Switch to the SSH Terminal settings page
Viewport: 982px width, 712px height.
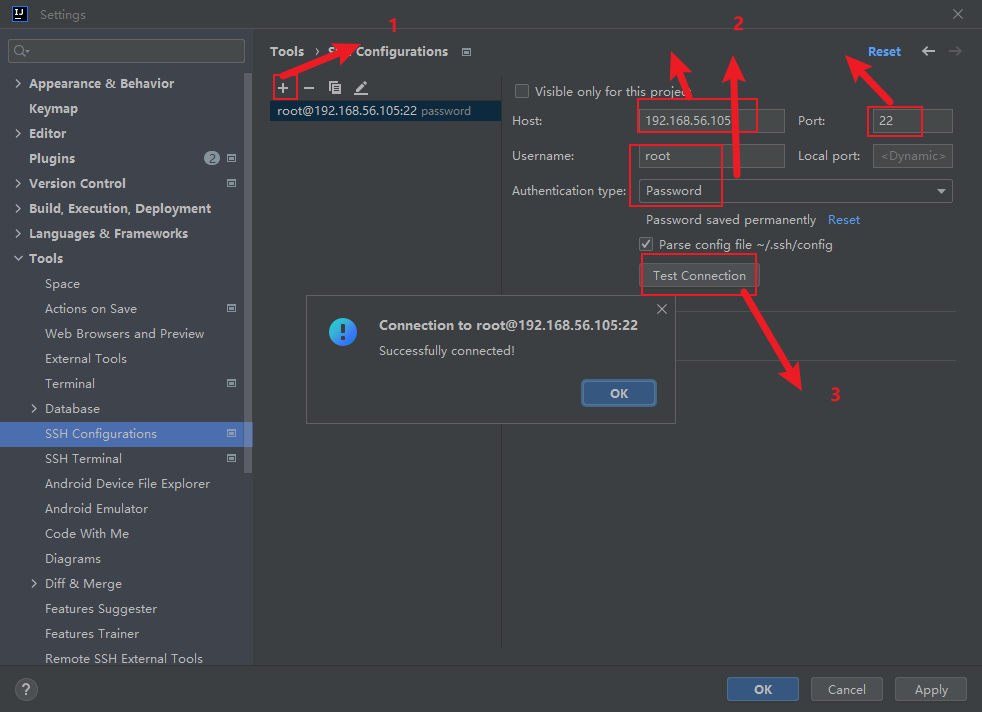[84, 458]
